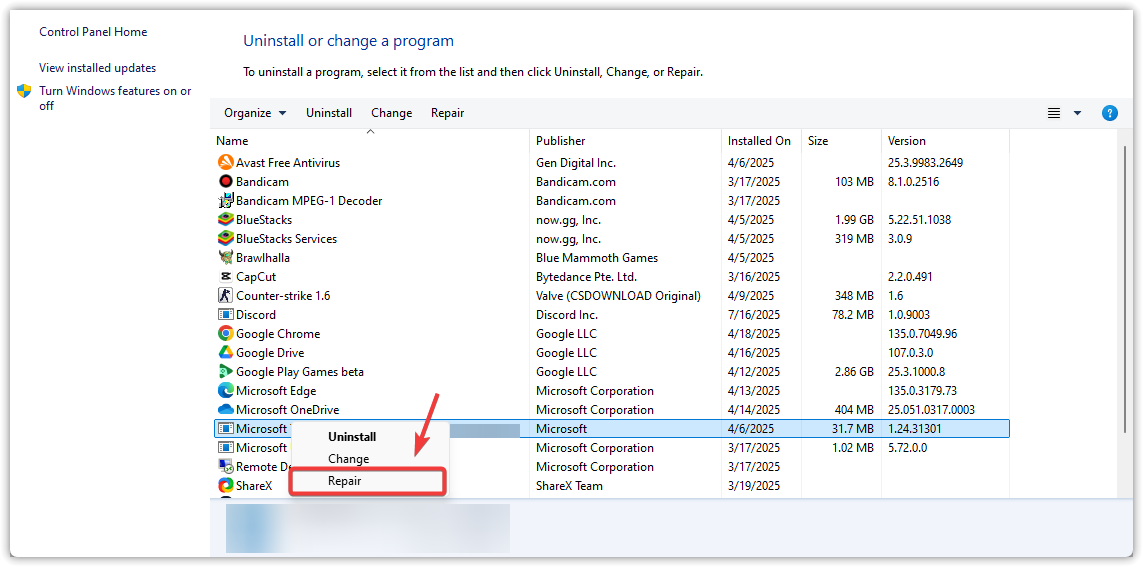Select the Google Chrome name
The height and width of the screenshot is (567, 1143).
point(278,333)
